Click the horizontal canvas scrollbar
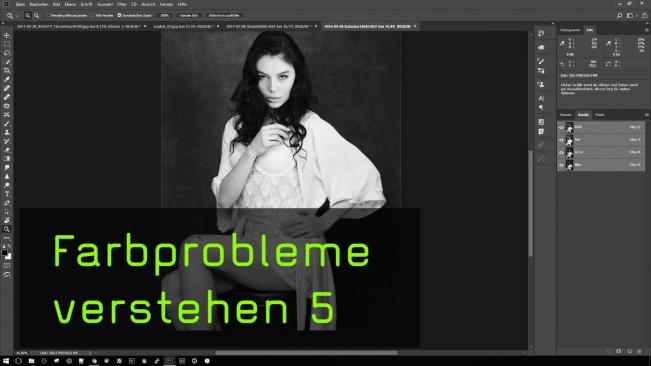Viewport: 651px width, 366px height. click(306, 353)
